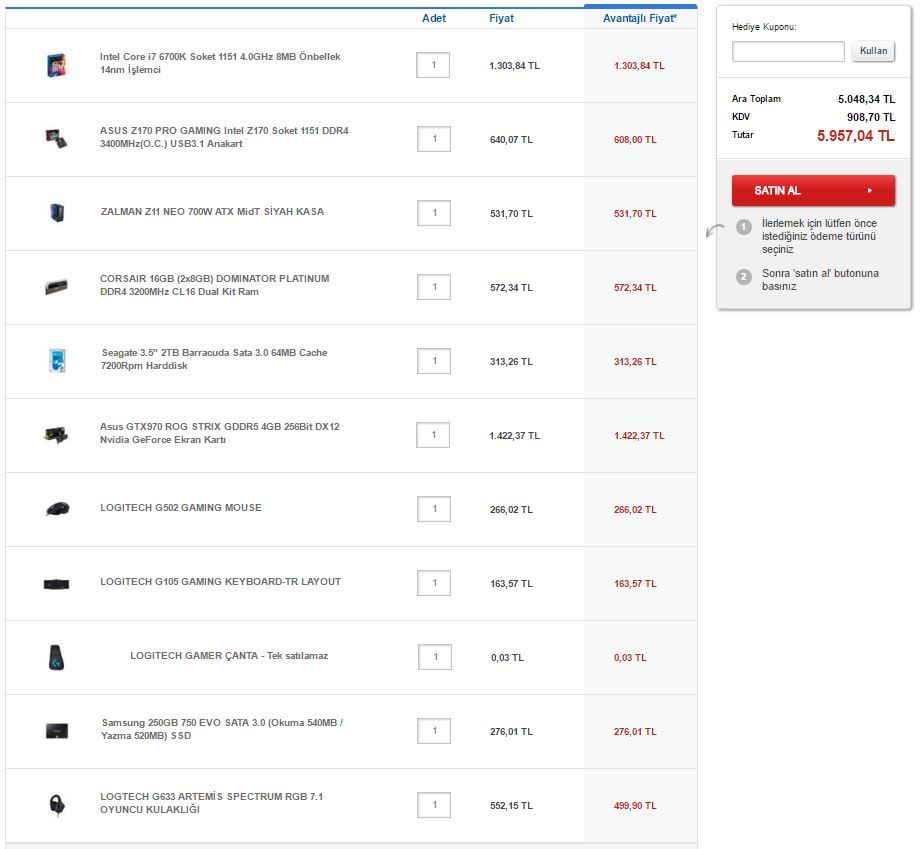Click the Asus GTX970 graphics card image
Screen dimensions: 920x849
pos(57,435)
